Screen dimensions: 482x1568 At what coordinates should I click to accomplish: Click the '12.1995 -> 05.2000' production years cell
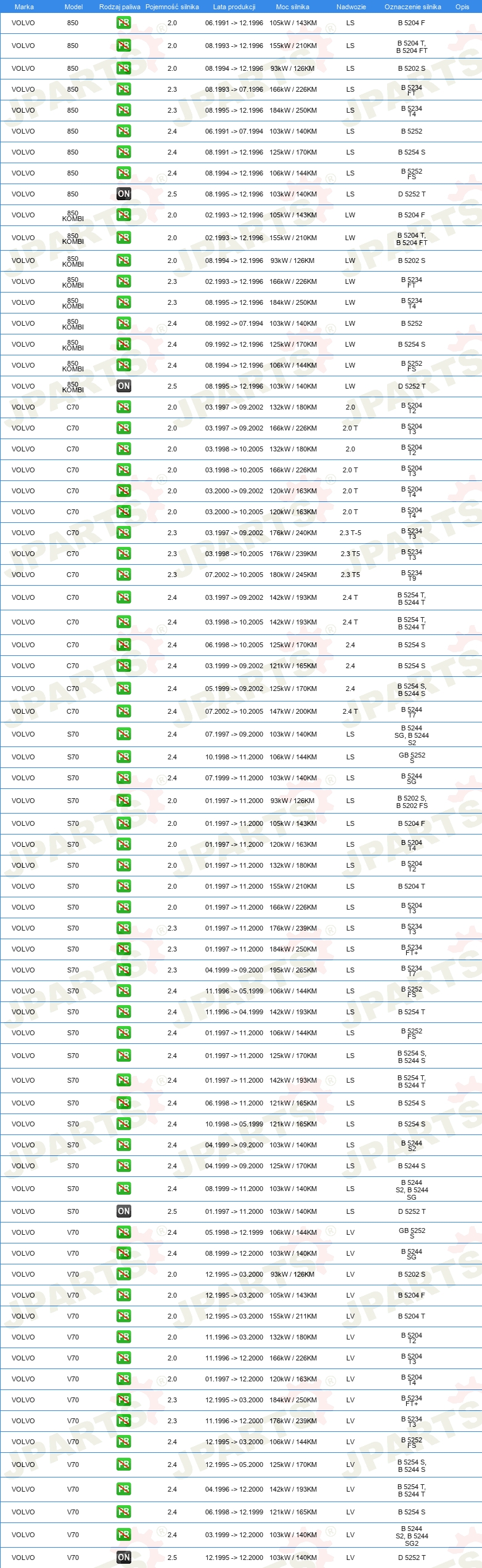(x=234, y=1465)
